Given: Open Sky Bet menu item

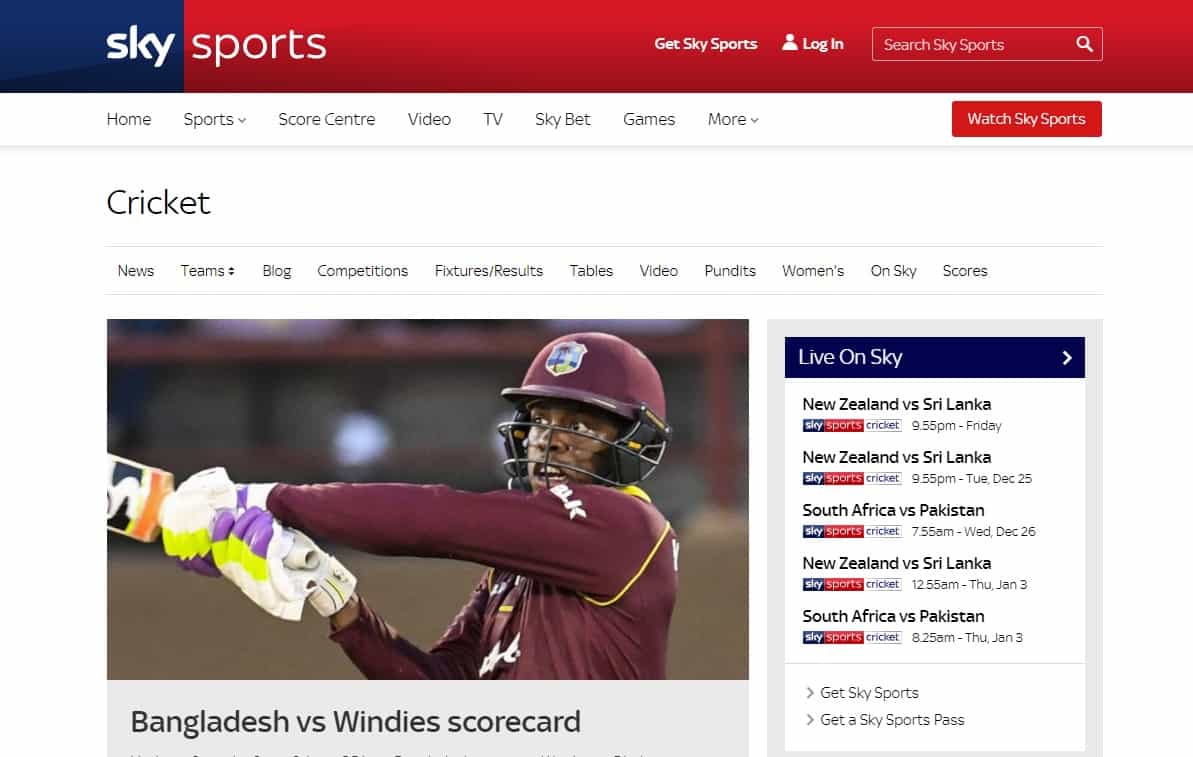Looking at the screenshot, I should tap(562, 119).
